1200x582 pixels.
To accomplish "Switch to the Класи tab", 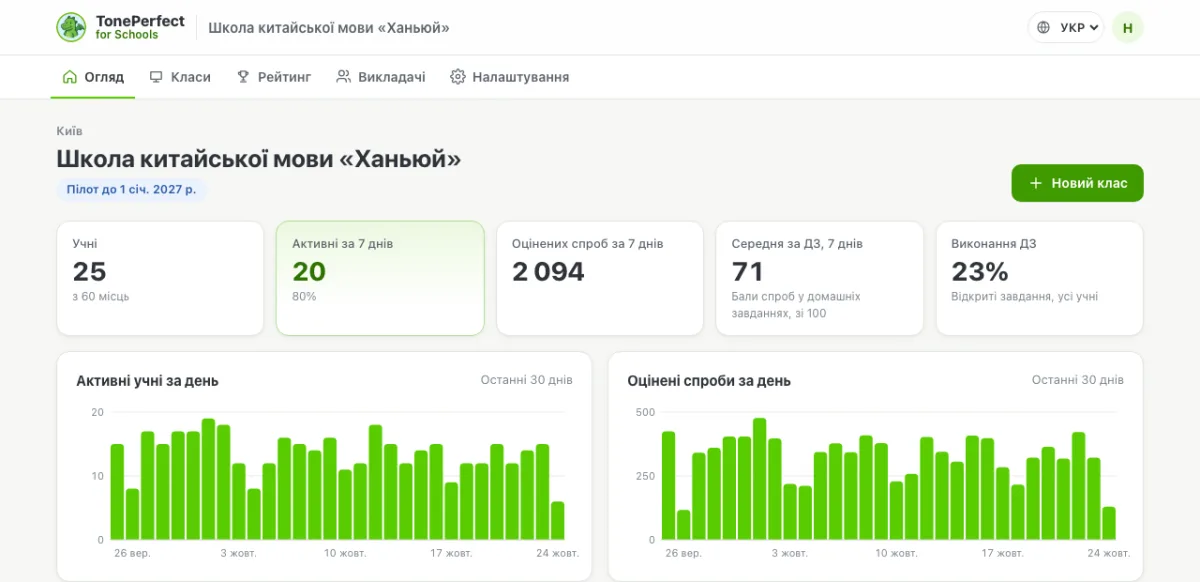I will click(x=180, y=77).
